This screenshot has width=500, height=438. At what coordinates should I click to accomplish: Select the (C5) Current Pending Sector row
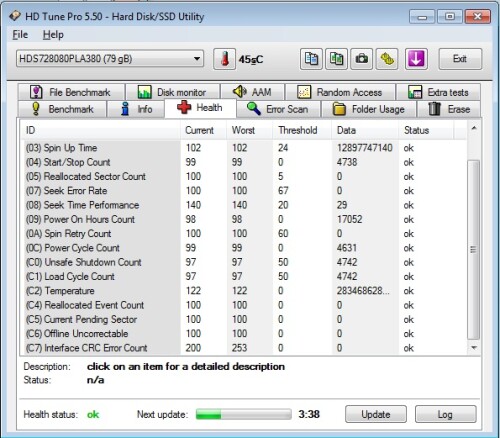[243, 320]
